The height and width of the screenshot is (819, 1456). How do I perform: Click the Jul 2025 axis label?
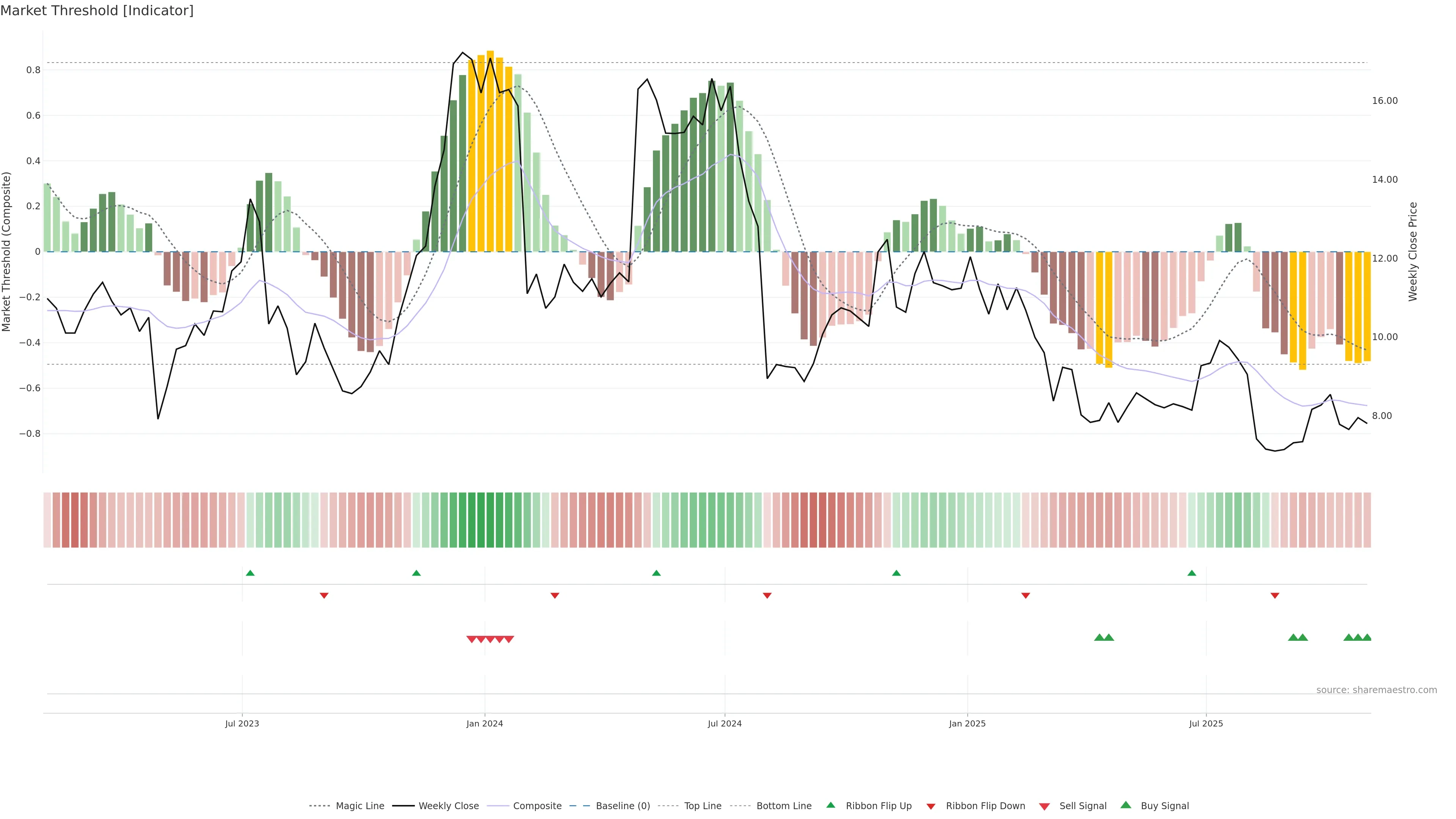click(x=1206, y=723)
